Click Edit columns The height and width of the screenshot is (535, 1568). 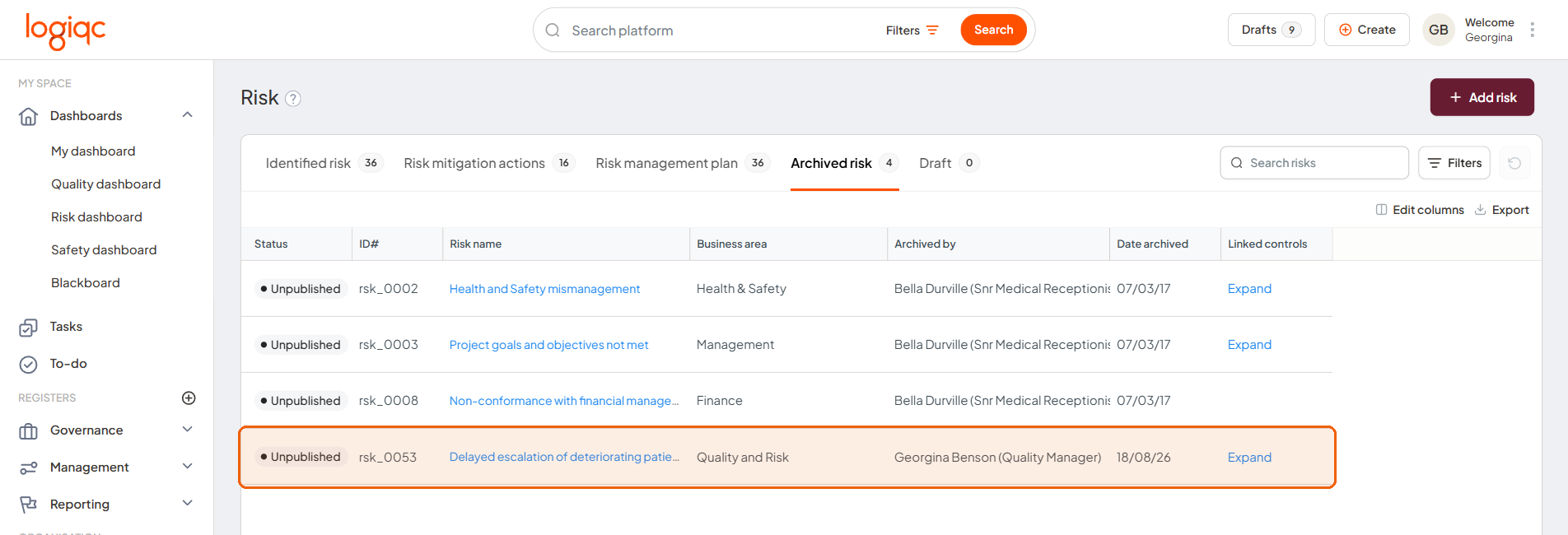tap(1420, 210)
